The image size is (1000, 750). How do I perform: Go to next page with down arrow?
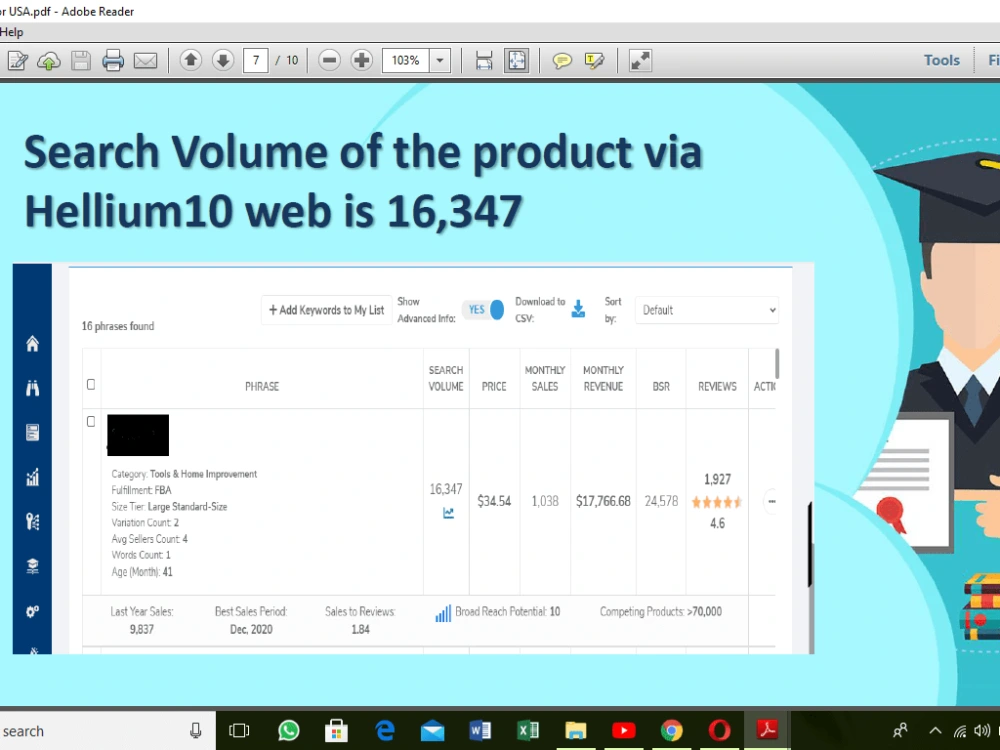(x=223, y=61)
